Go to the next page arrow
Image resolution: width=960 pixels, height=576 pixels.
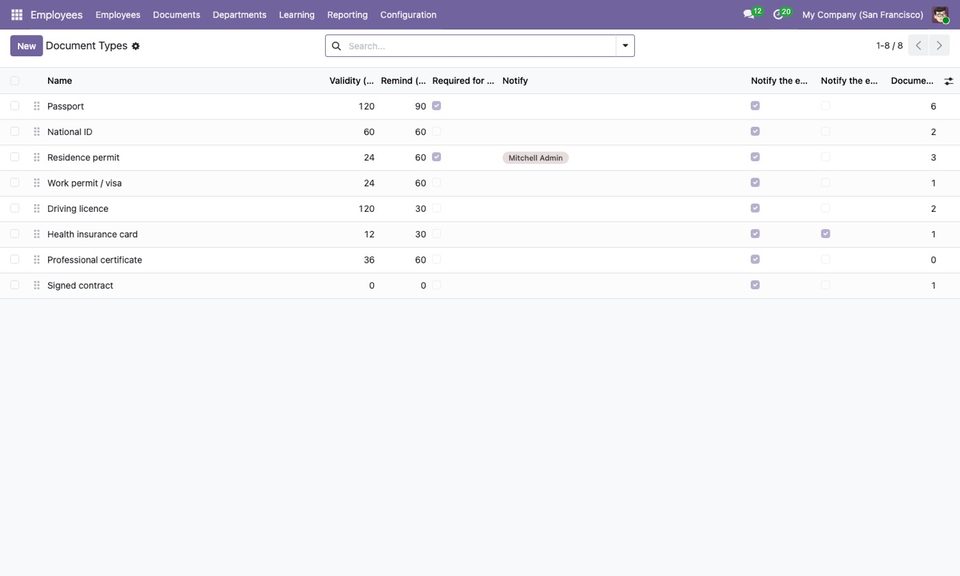pyautogui.click(x=939, y=46)
